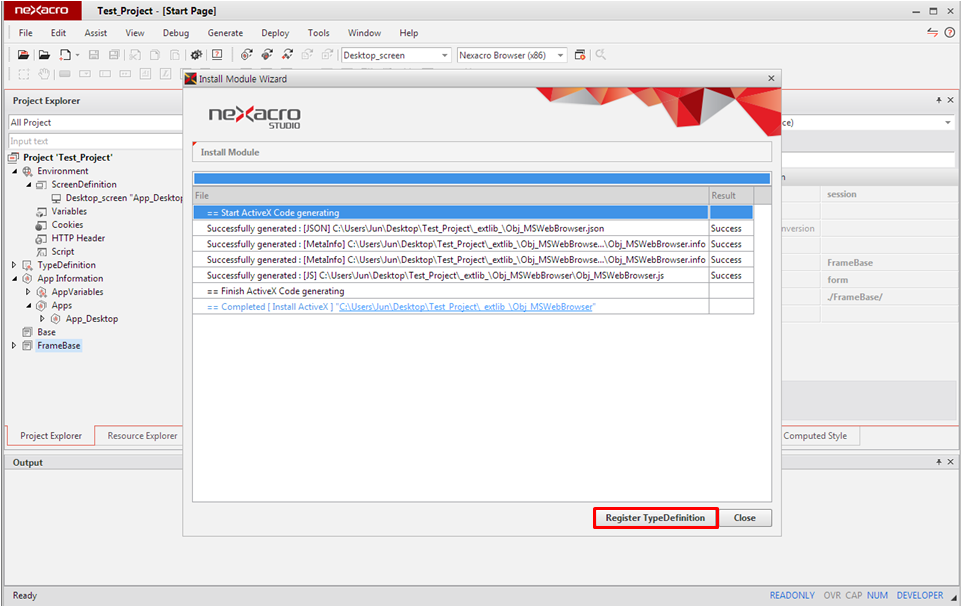Click the Cookies icon in Project Explorer
The image size is (962, 607).
pyautogui.click(x=41, y=225)
